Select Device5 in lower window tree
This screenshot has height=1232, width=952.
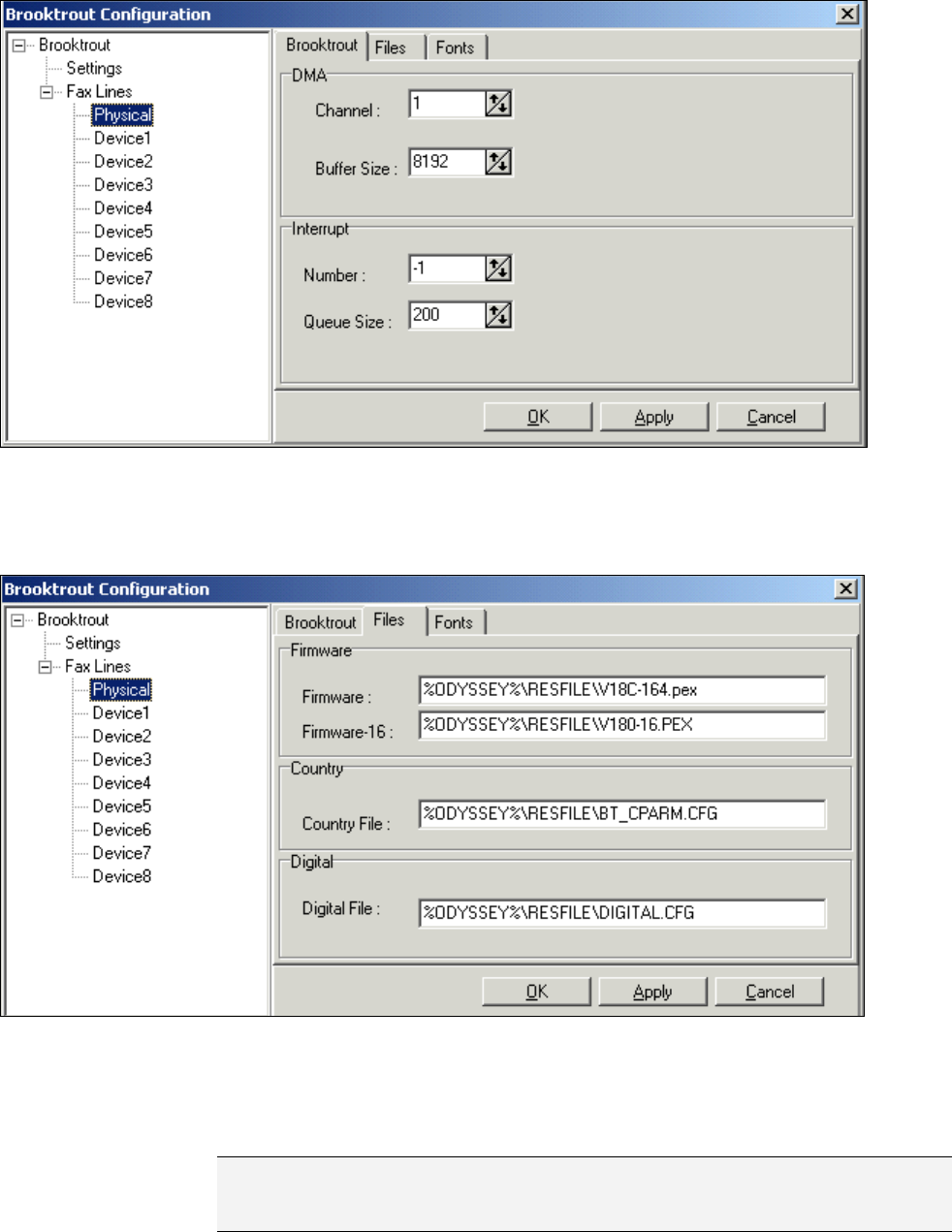121,806
